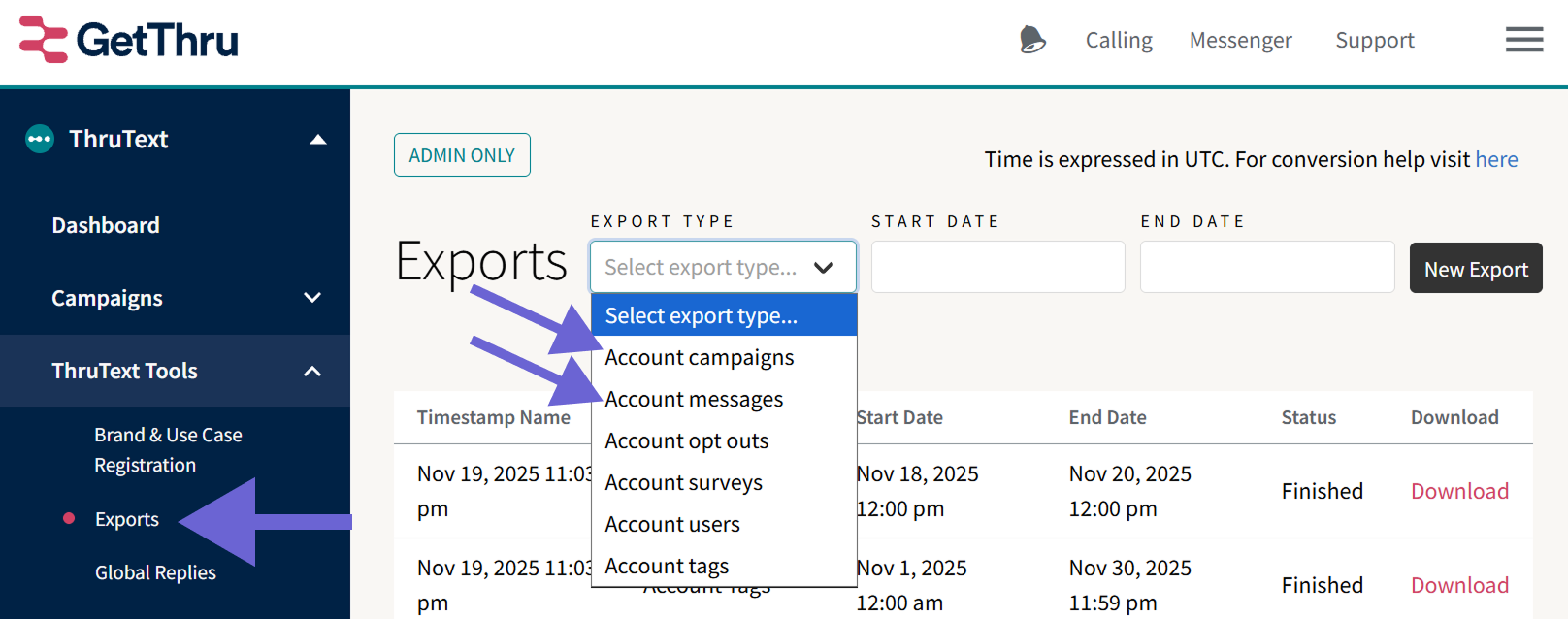
Task: Click the ThruText Tools sidebar label
Action: pyautogui.click(x=124, y=371)
